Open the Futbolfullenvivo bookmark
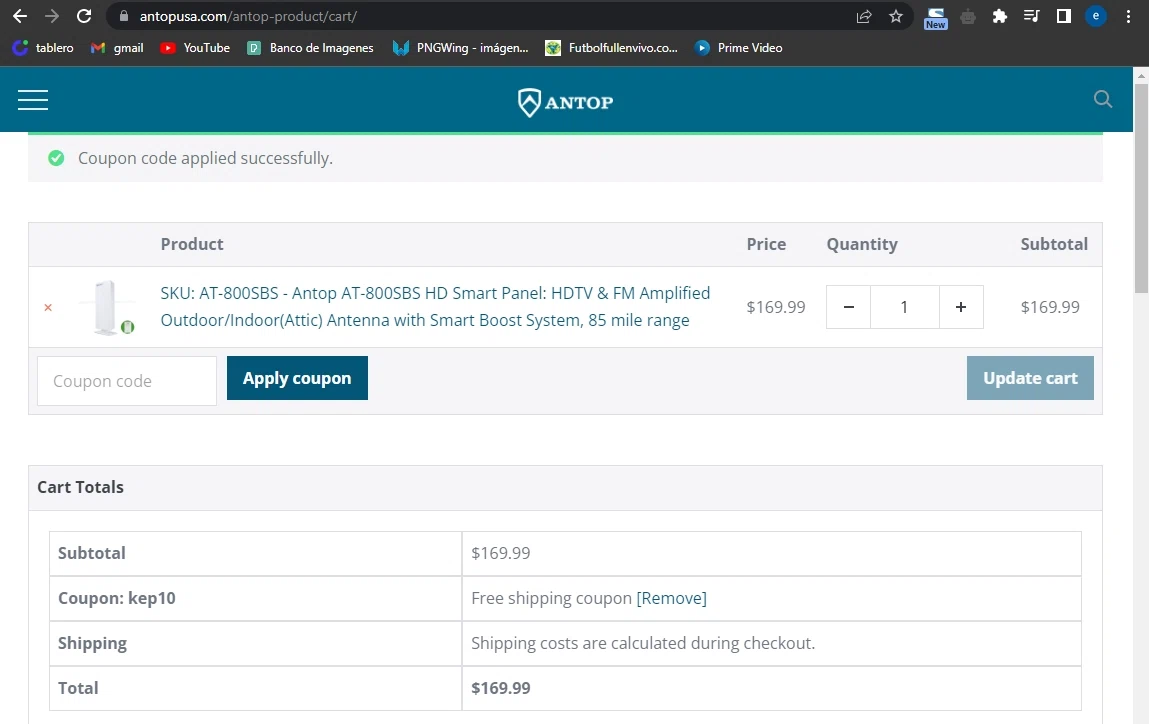 coord(612,48)
